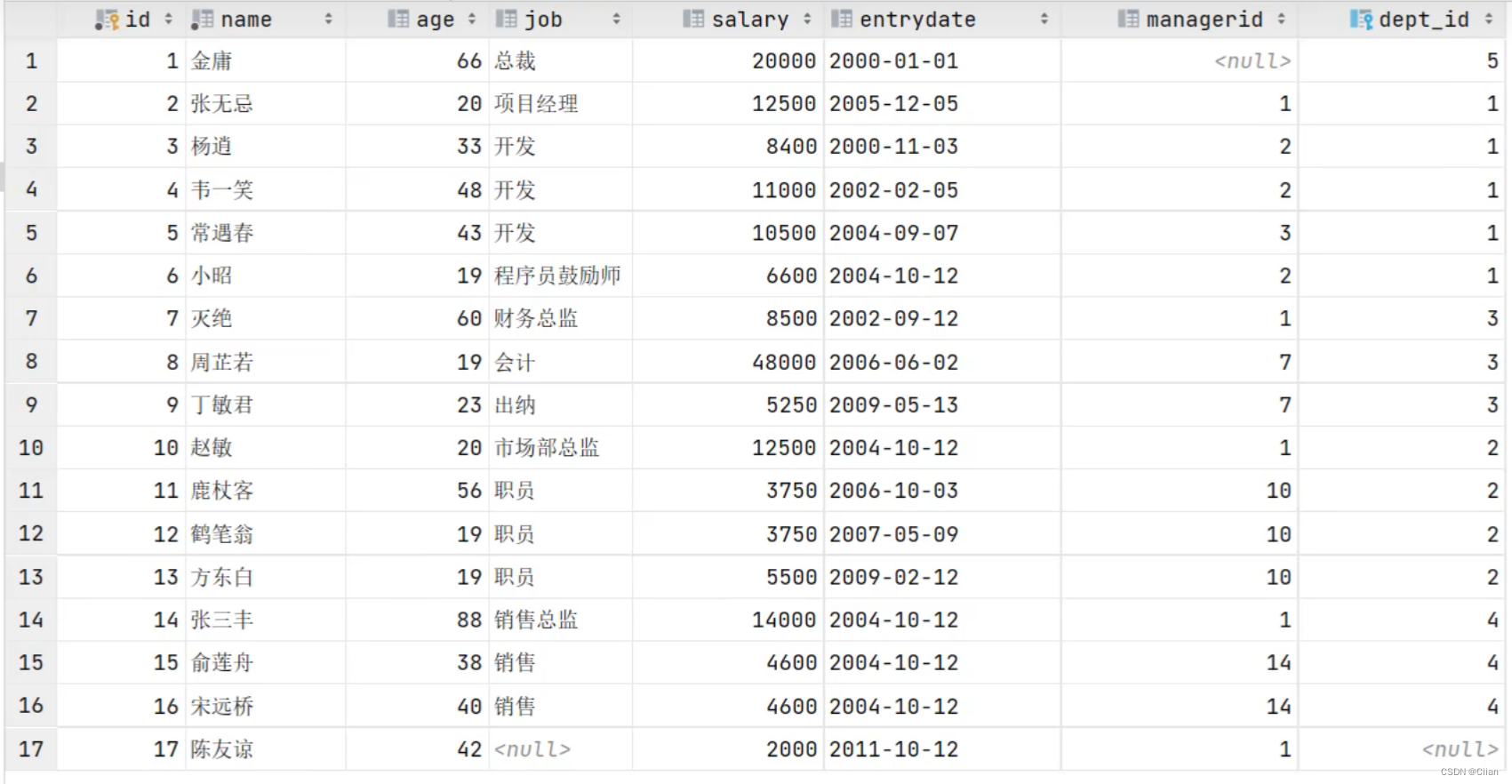Click the column icon beside the age header

398,19
